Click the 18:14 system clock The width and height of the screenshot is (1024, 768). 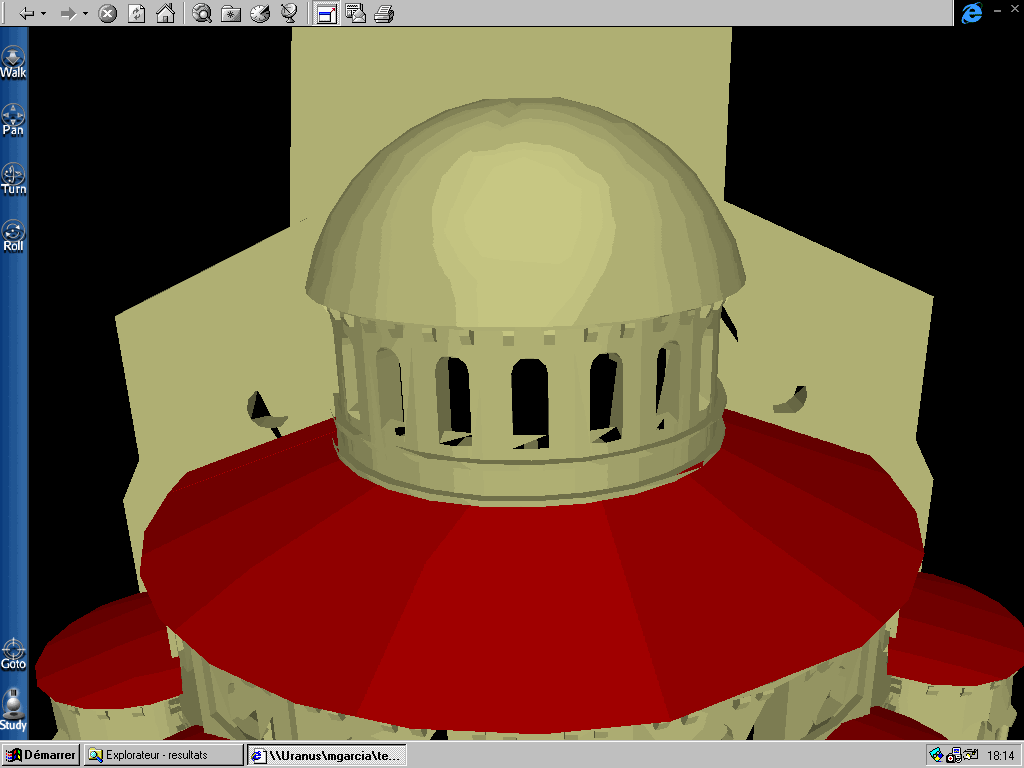click(1000, 756)
